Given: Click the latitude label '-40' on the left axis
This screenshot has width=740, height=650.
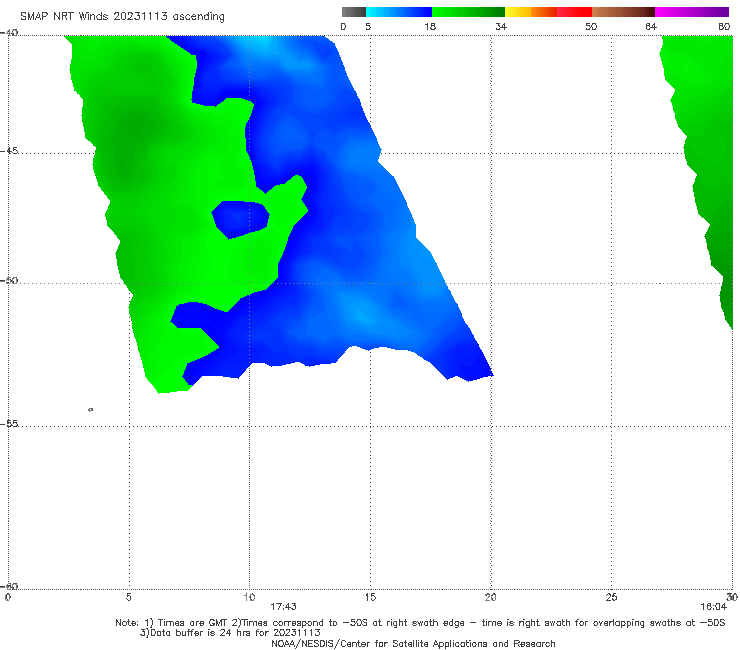Looking at the screenshot, I should pyautogui.click(x=9, y=33).
